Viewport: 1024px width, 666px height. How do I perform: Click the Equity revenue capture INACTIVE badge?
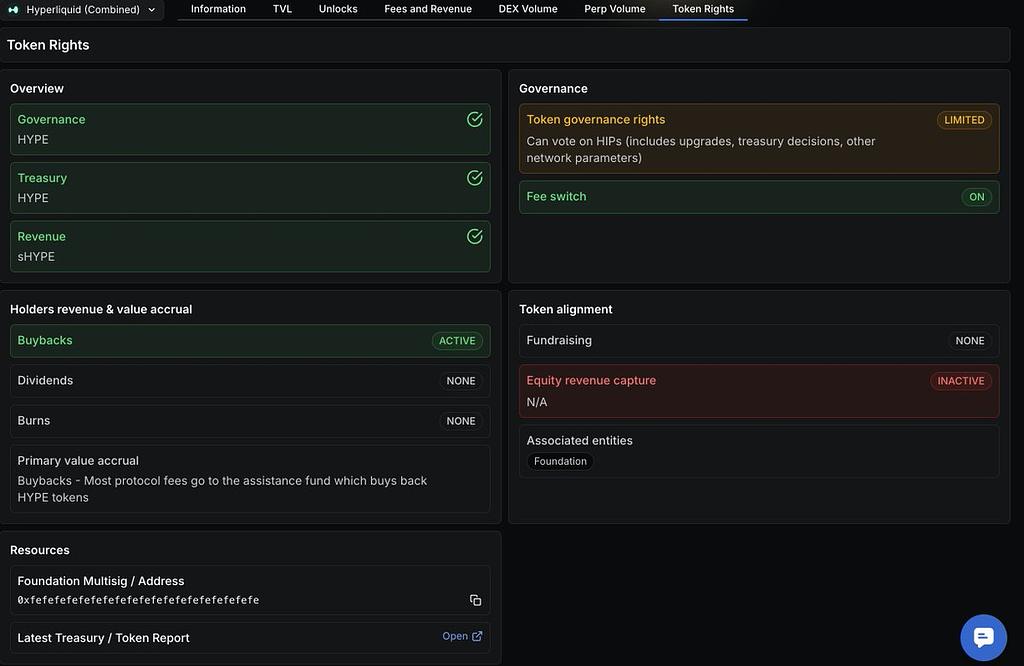[960, 381]
